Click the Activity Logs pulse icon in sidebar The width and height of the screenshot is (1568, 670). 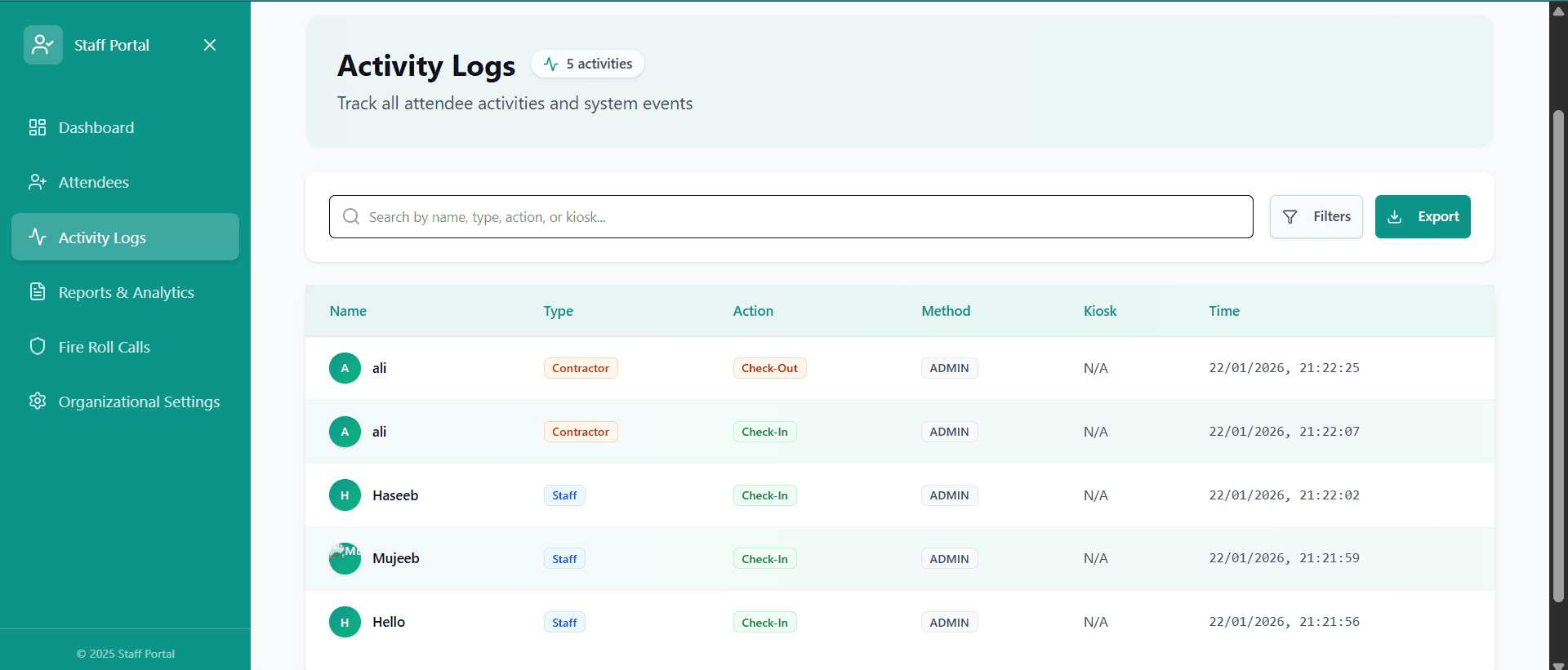[38, 237]
